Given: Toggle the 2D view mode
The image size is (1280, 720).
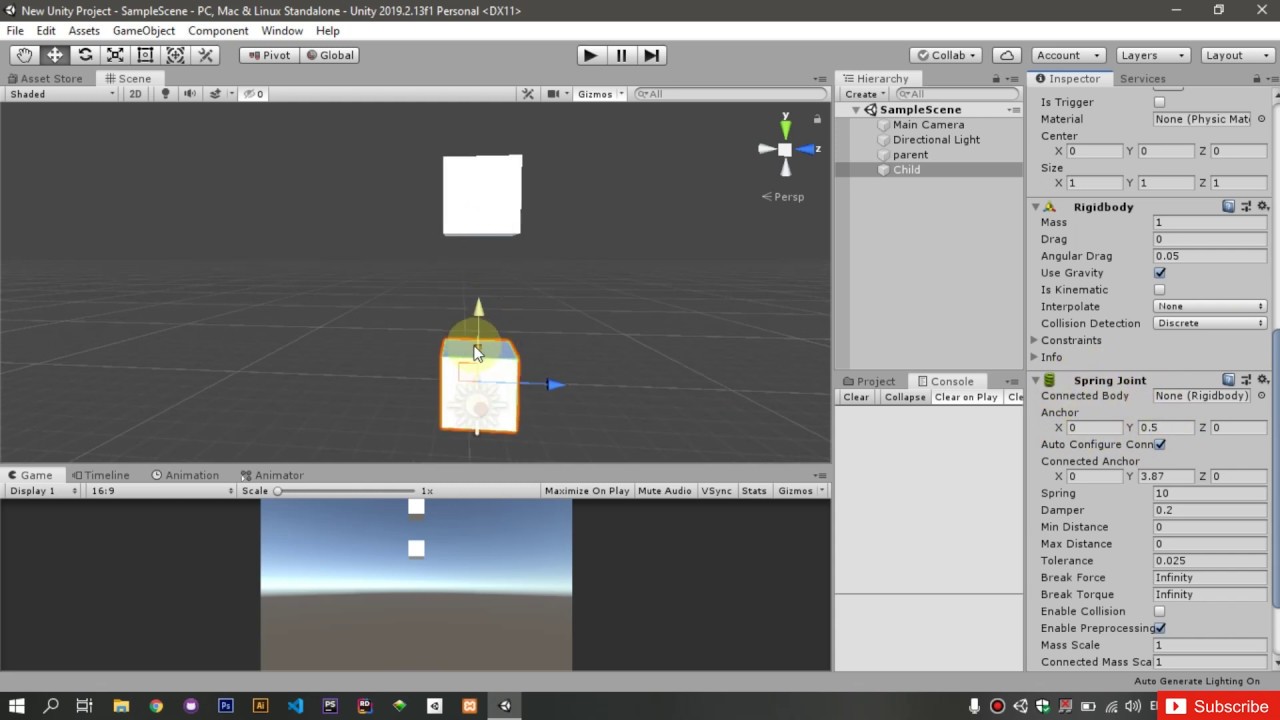Looking at the screenshot, I should click(x=135, y=94).
